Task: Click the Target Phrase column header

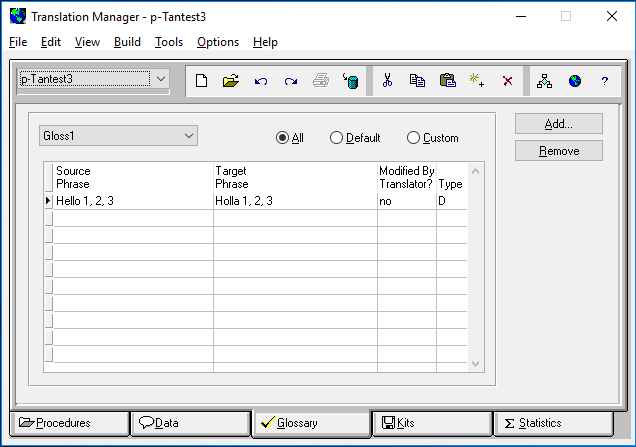Action: pyautogui.click(x=295, y=177)
